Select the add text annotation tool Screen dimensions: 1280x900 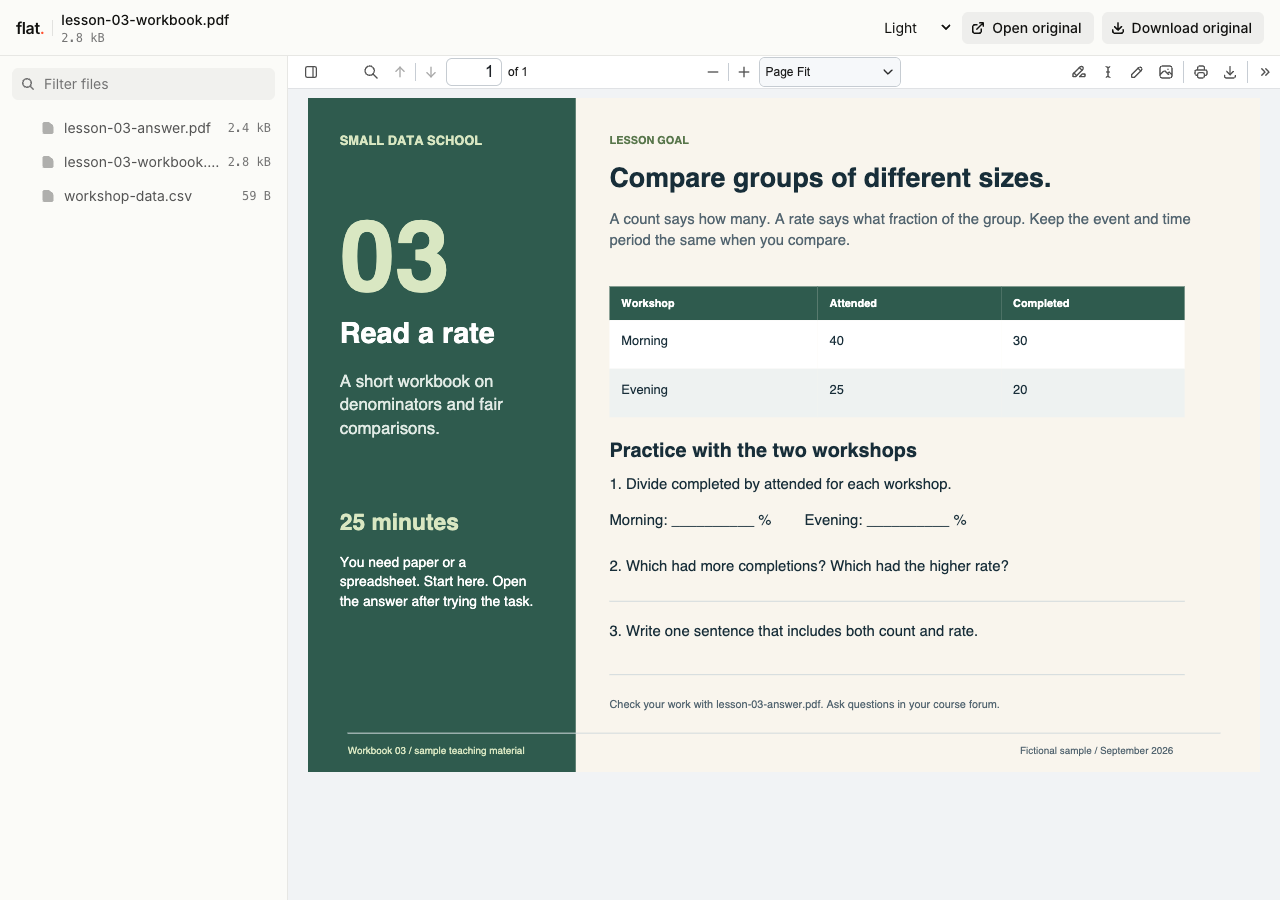(1108, 72)
